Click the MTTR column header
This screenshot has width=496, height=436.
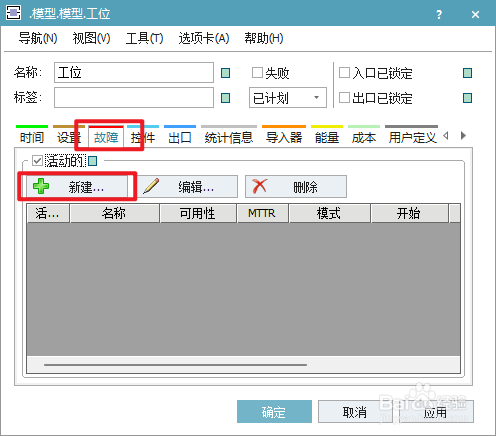pos(263,213)
